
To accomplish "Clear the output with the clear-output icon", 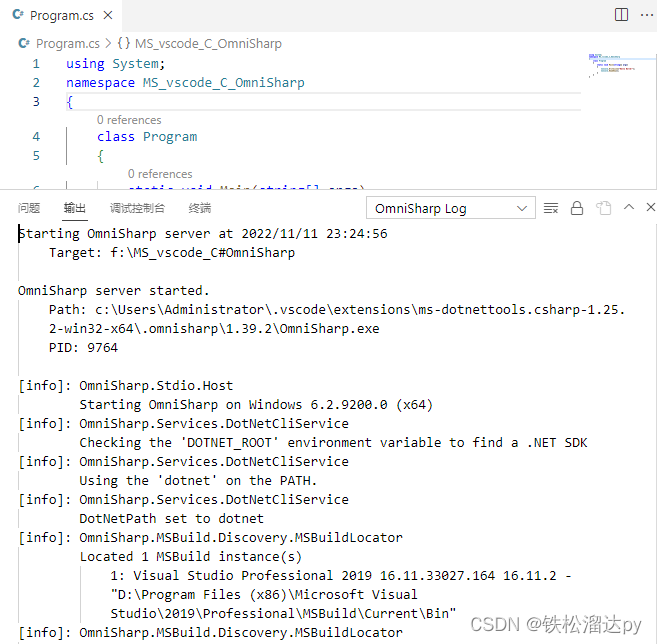I will pyautogui.click(x=551, y=208).
